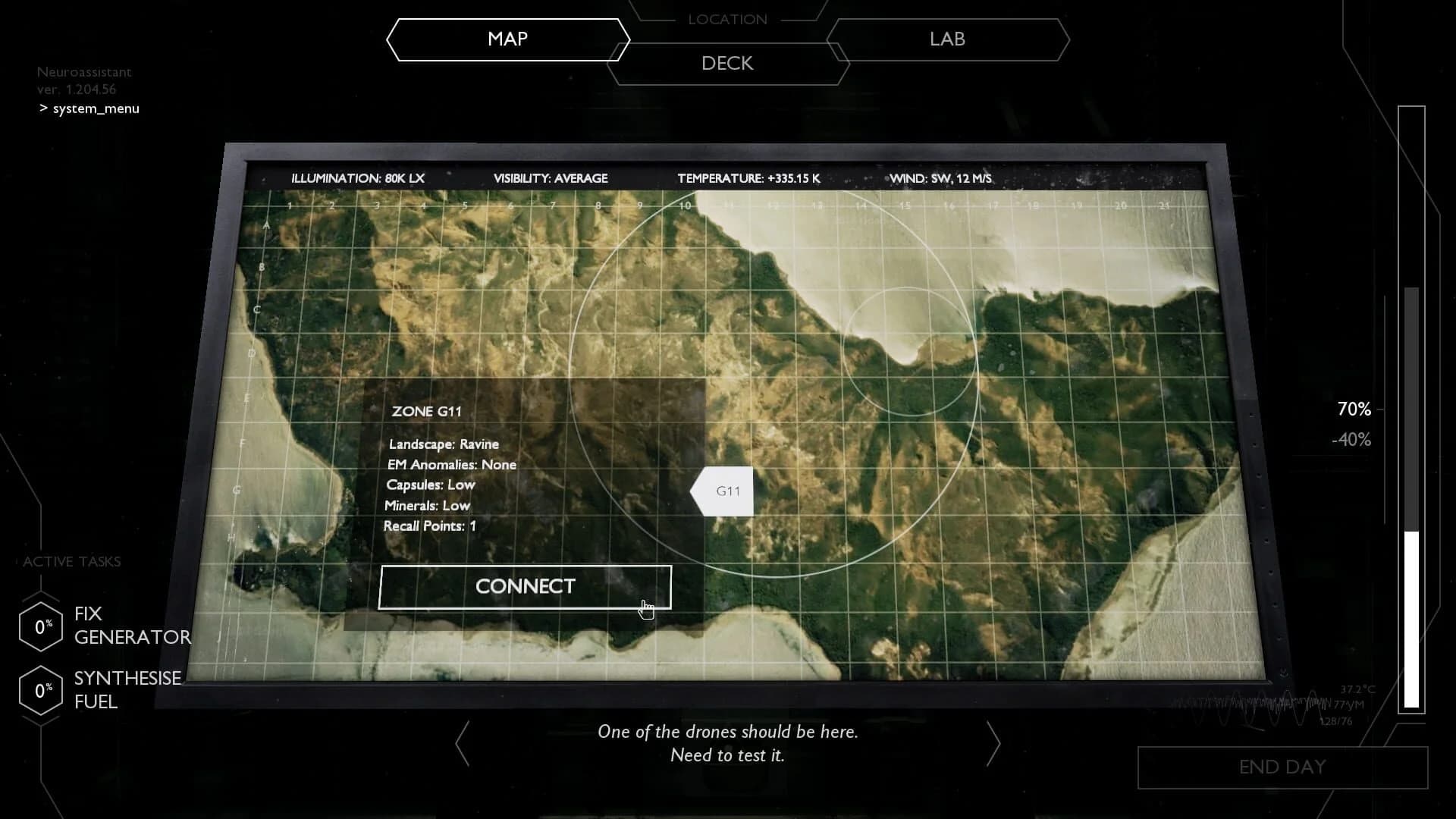Switch to the DECK tab
Viewport: 1456px width, 819px height.
[x=727, y=64]
